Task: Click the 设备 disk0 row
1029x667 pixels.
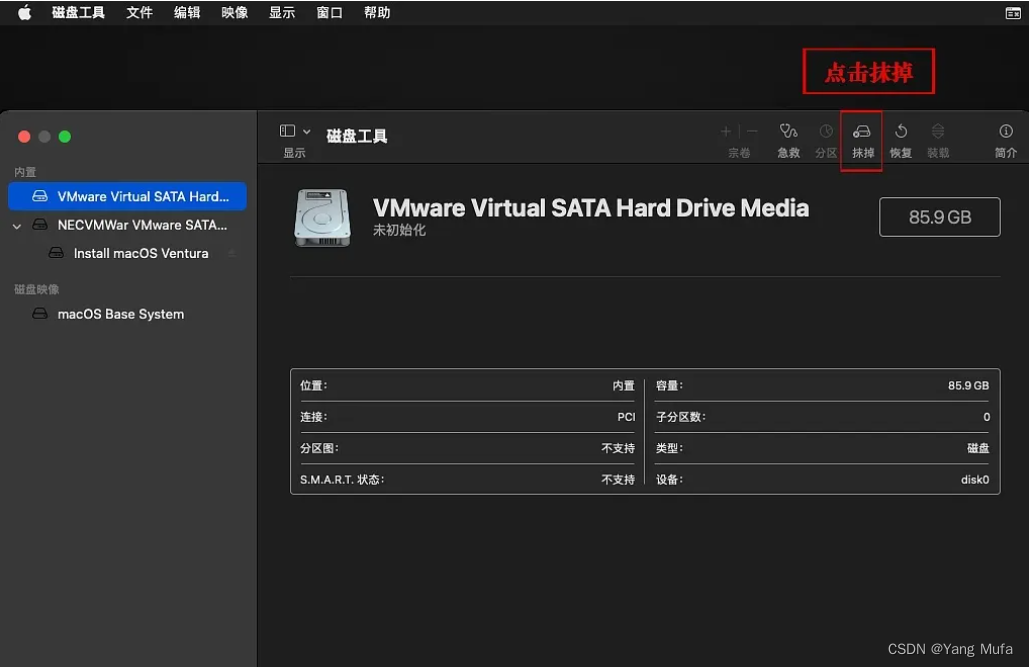Action: coord(822,480)
